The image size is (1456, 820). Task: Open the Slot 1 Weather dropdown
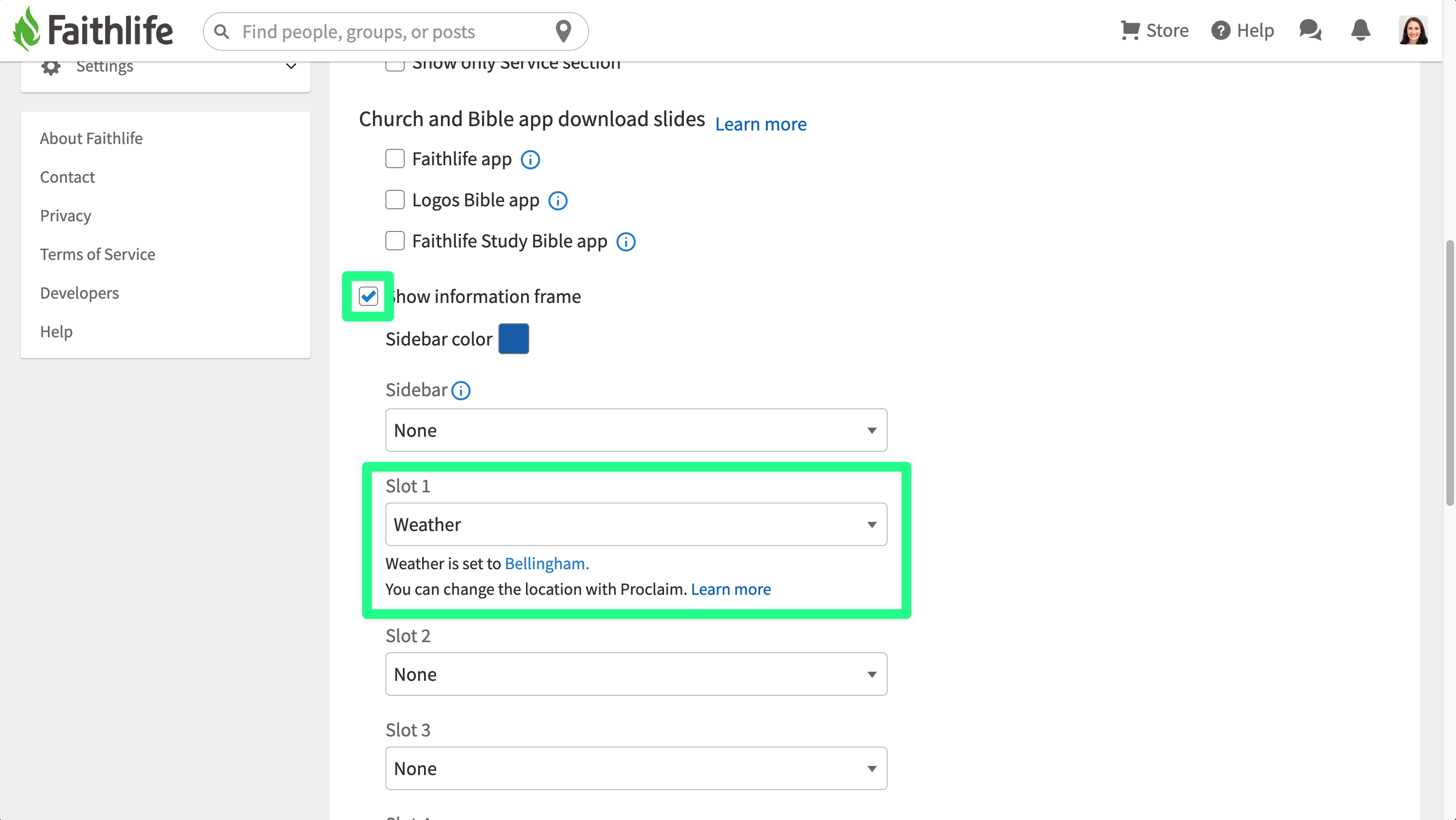(x=636, y=524)
